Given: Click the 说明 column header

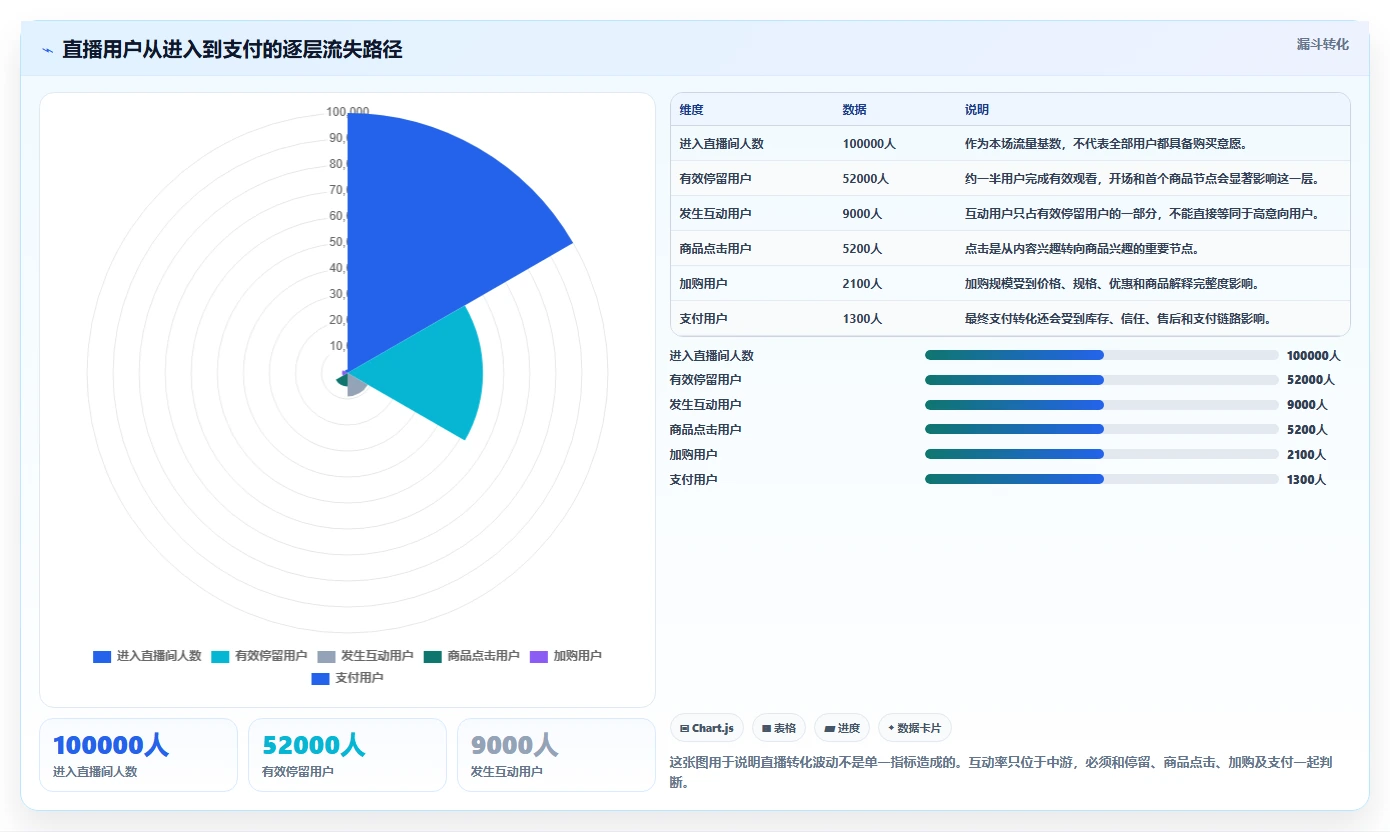Looking at the screenshot, I should click(976, 110).
